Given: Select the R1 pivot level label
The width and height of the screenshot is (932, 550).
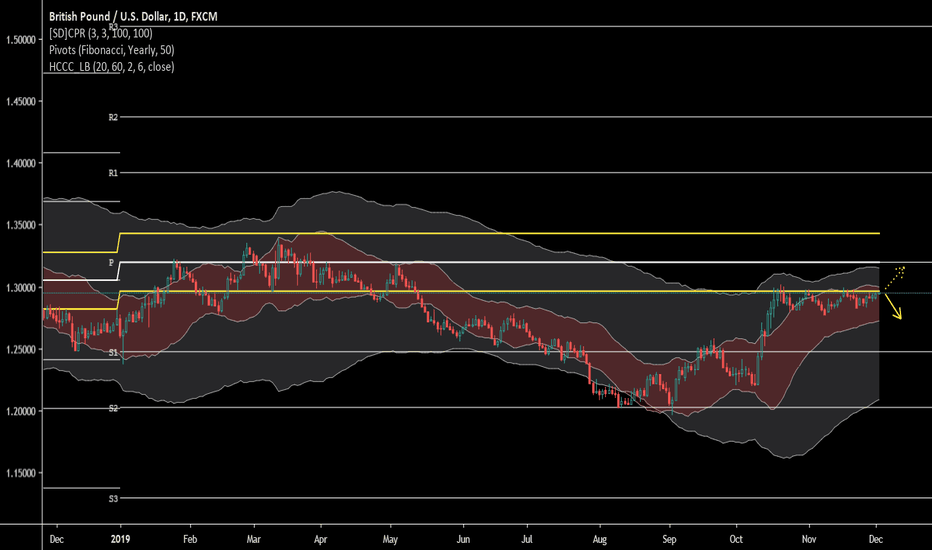Looking at the screenshot, I should coord(114,173).
